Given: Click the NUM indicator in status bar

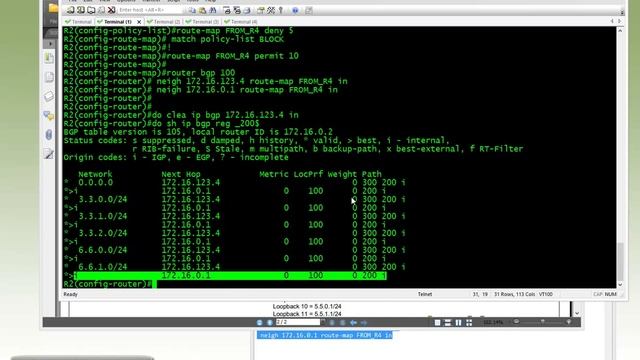Looking at the screenshot, I should tap(611, 294).
